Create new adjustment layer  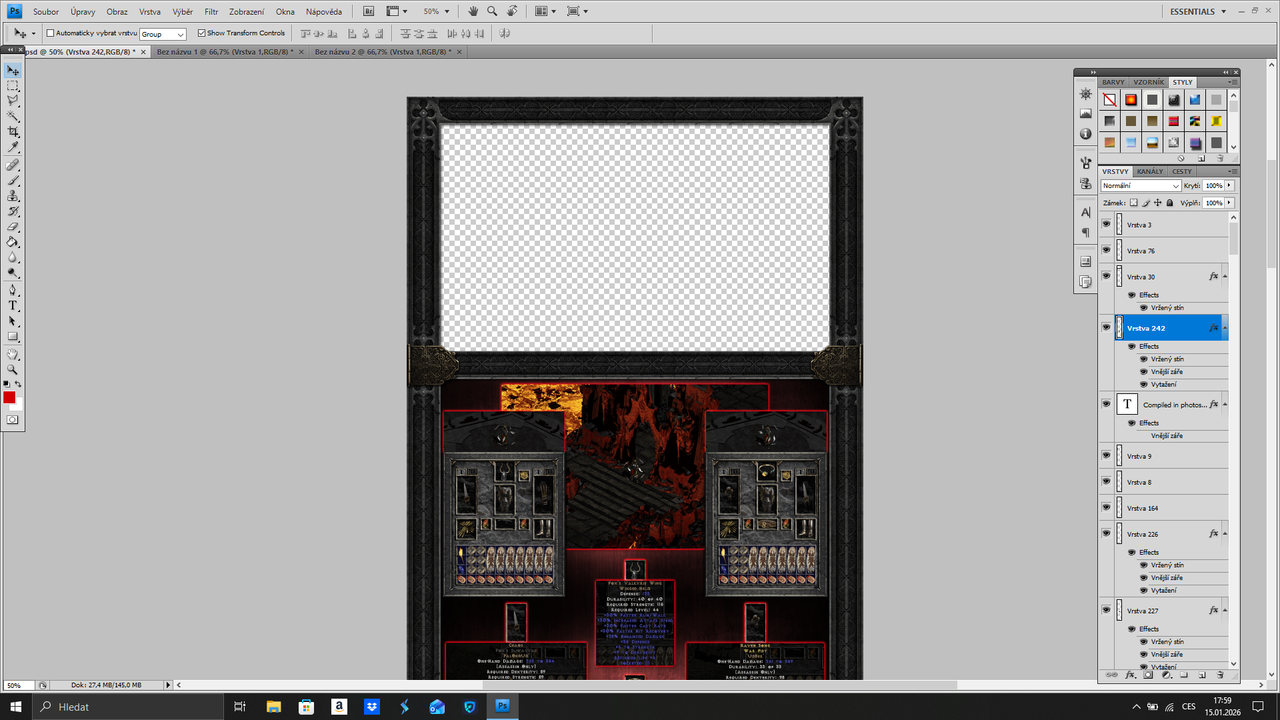click(1166, 675)
